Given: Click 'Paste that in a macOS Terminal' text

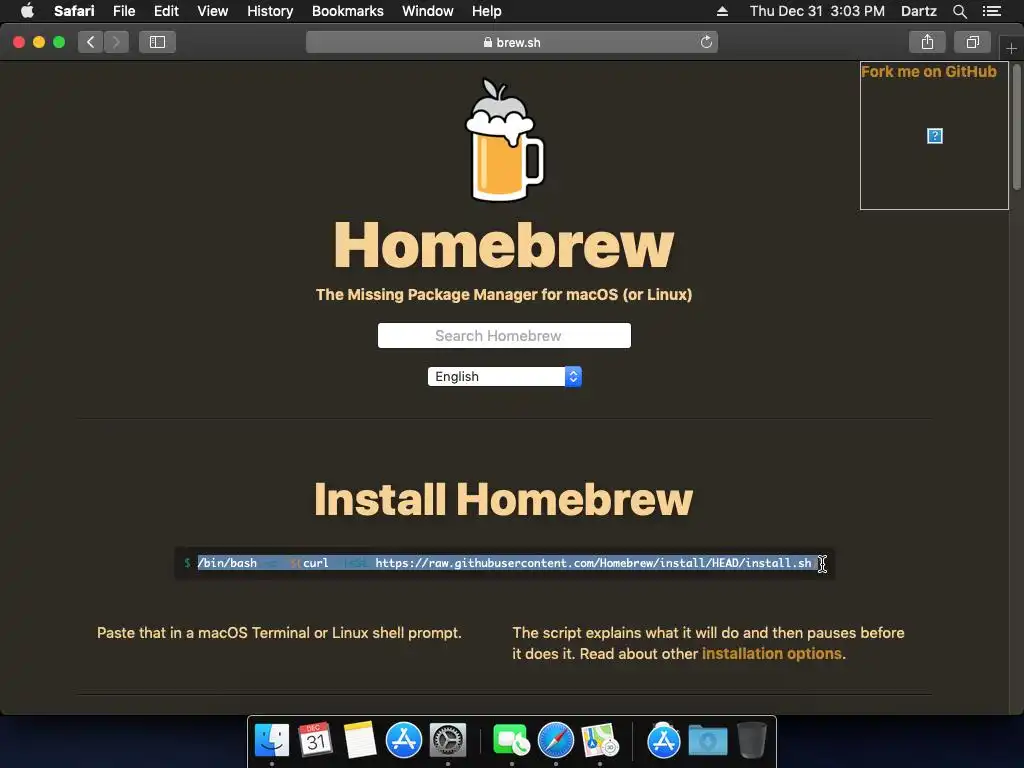Looking at the screenshot, I should [x=279, y=633].
